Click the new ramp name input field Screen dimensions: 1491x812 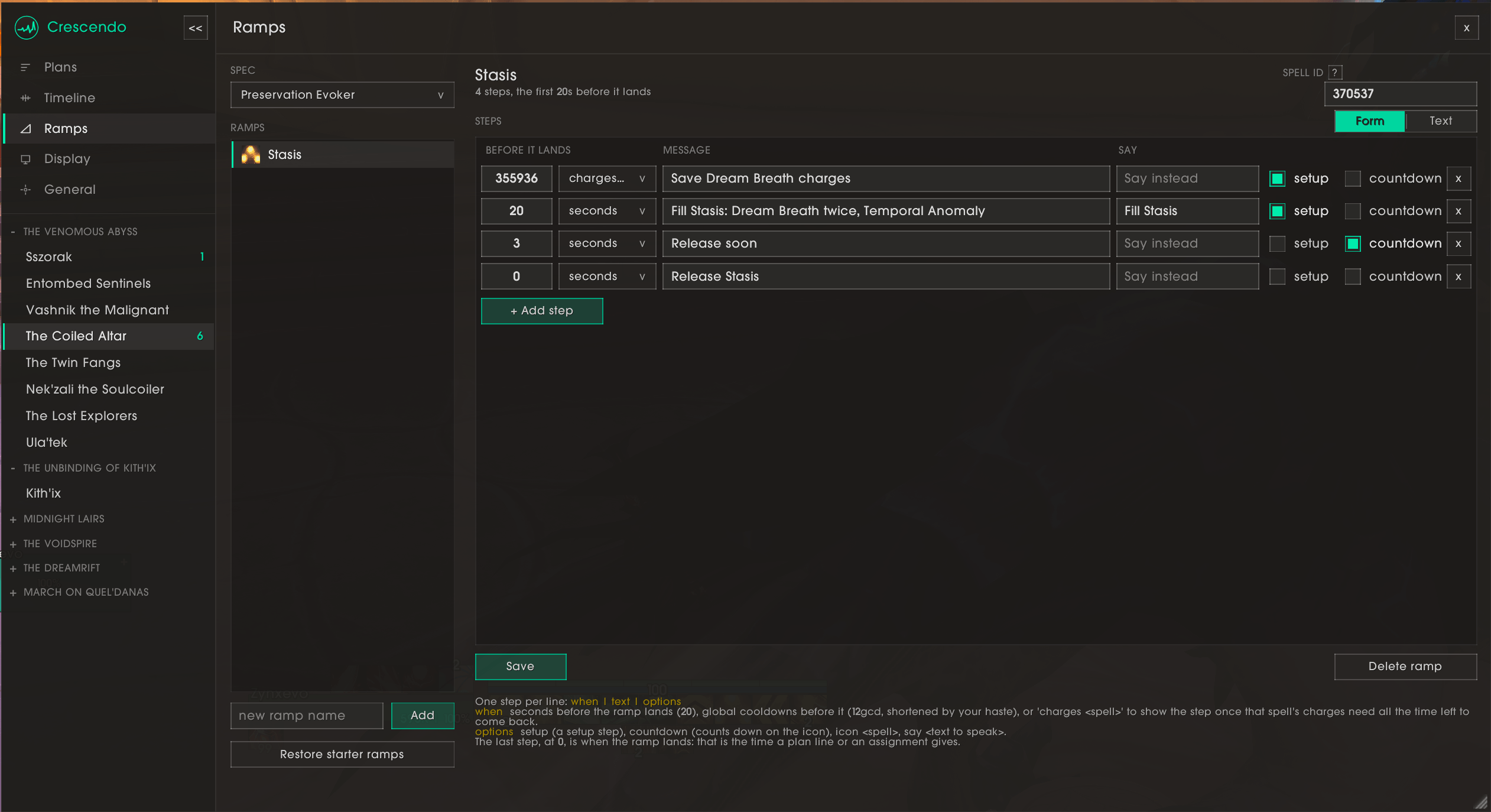coord(307,716)
